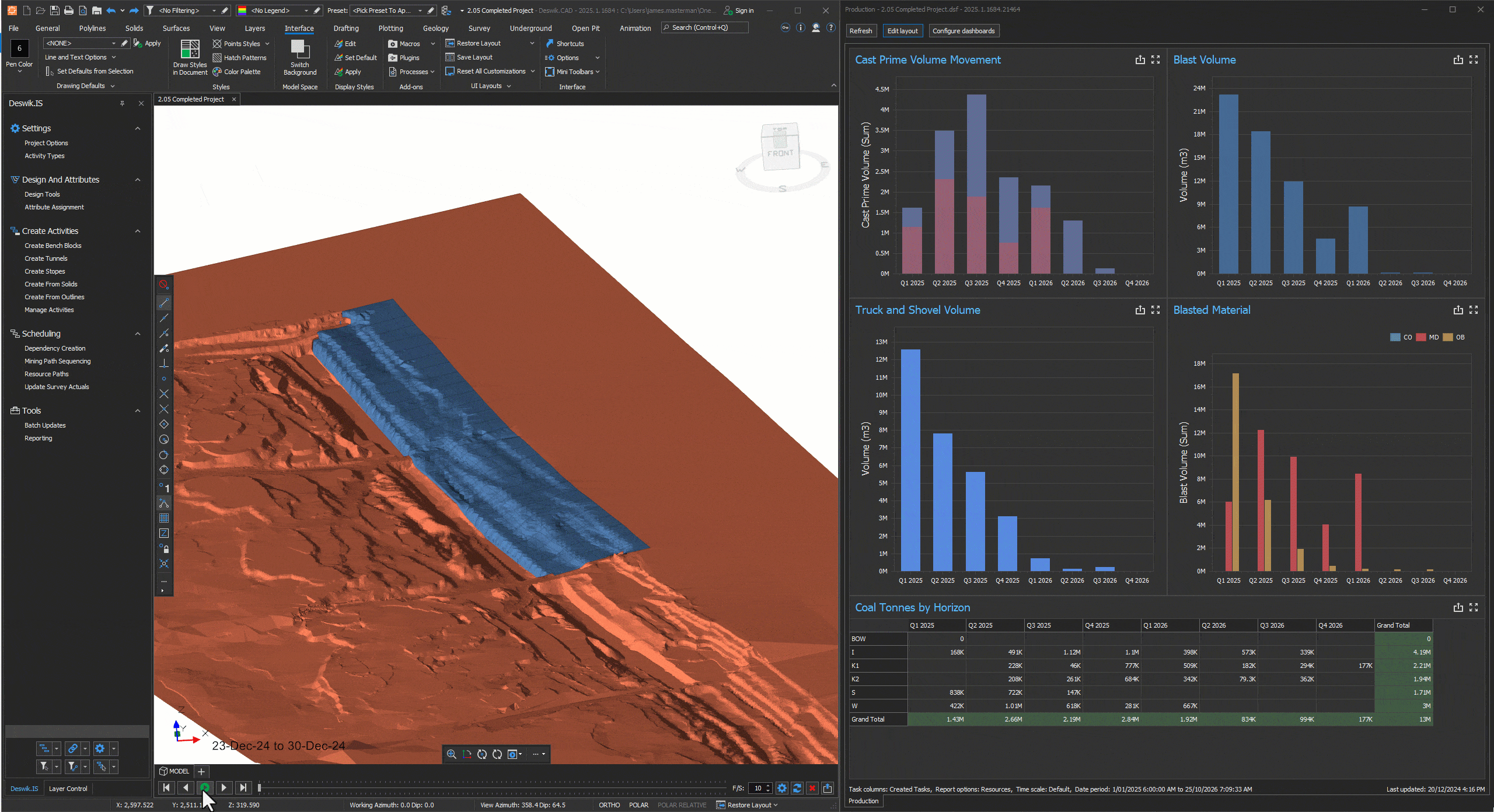This screenshot has width=1494, height=812.
Task: Switch to the Layer Control tab
Action: (68, 789)
